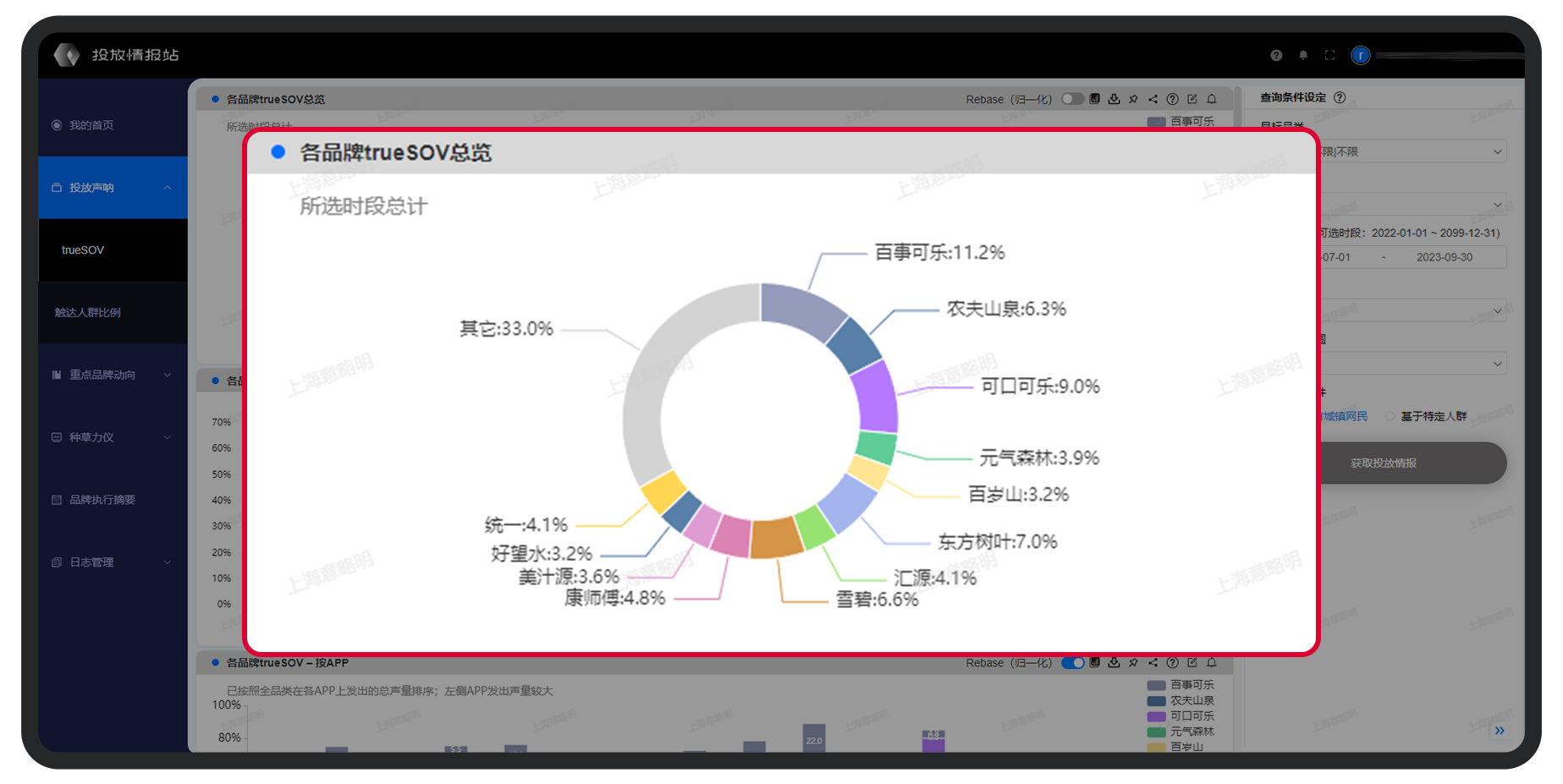Viewport: 1563px width, 784px height.
Task: Open the user avatar menu in the header
Action: [1361, 55]
